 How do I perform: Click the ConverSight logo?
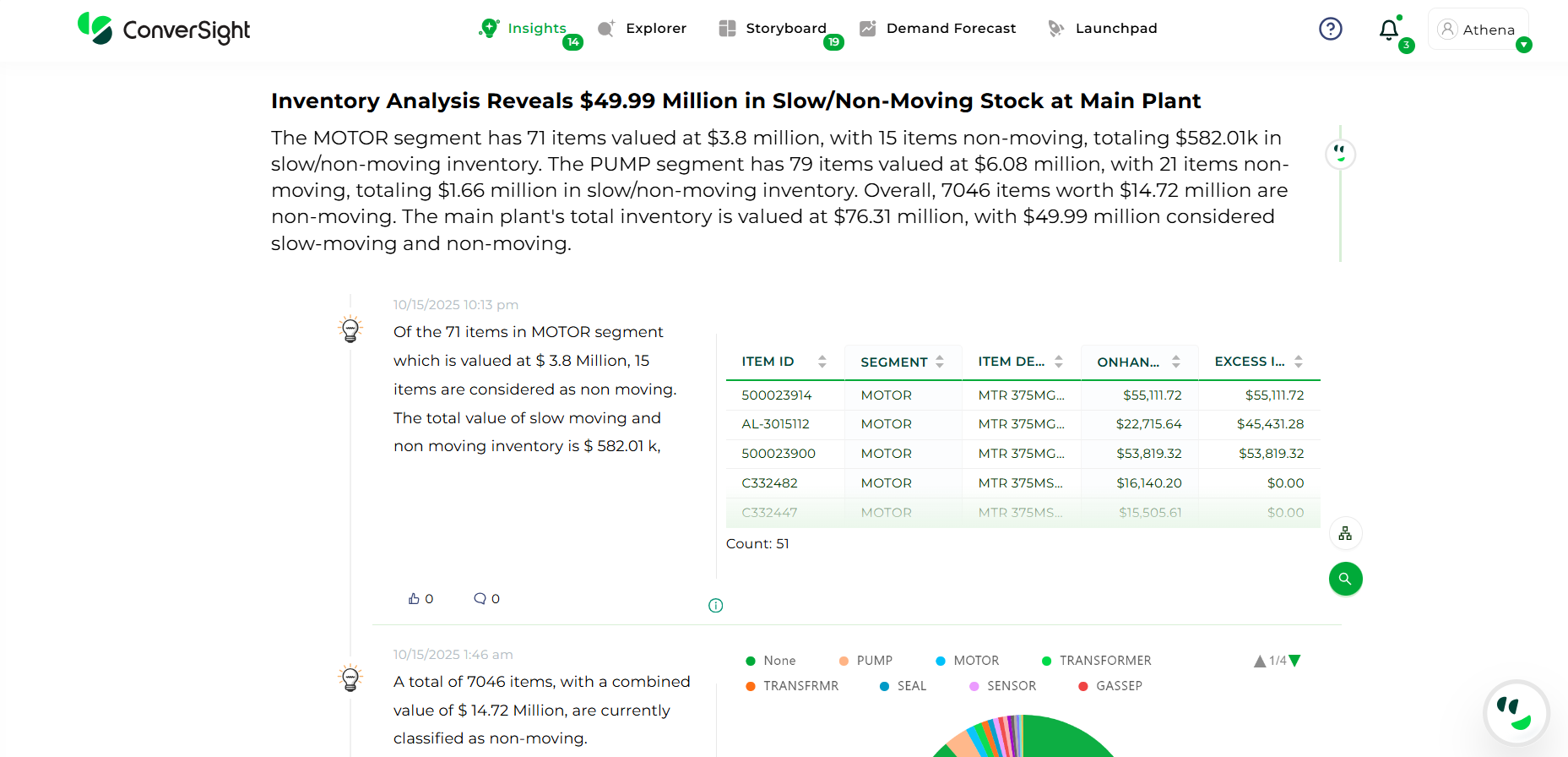coord(164,29)
